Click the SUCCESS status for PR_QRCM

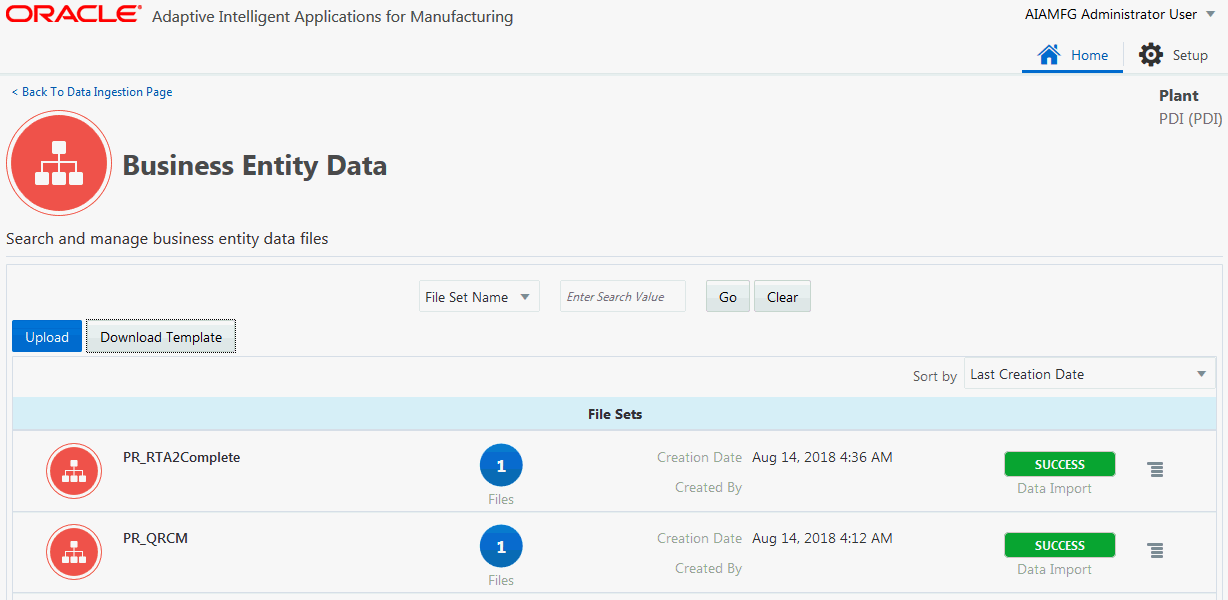coord(1060,545)
